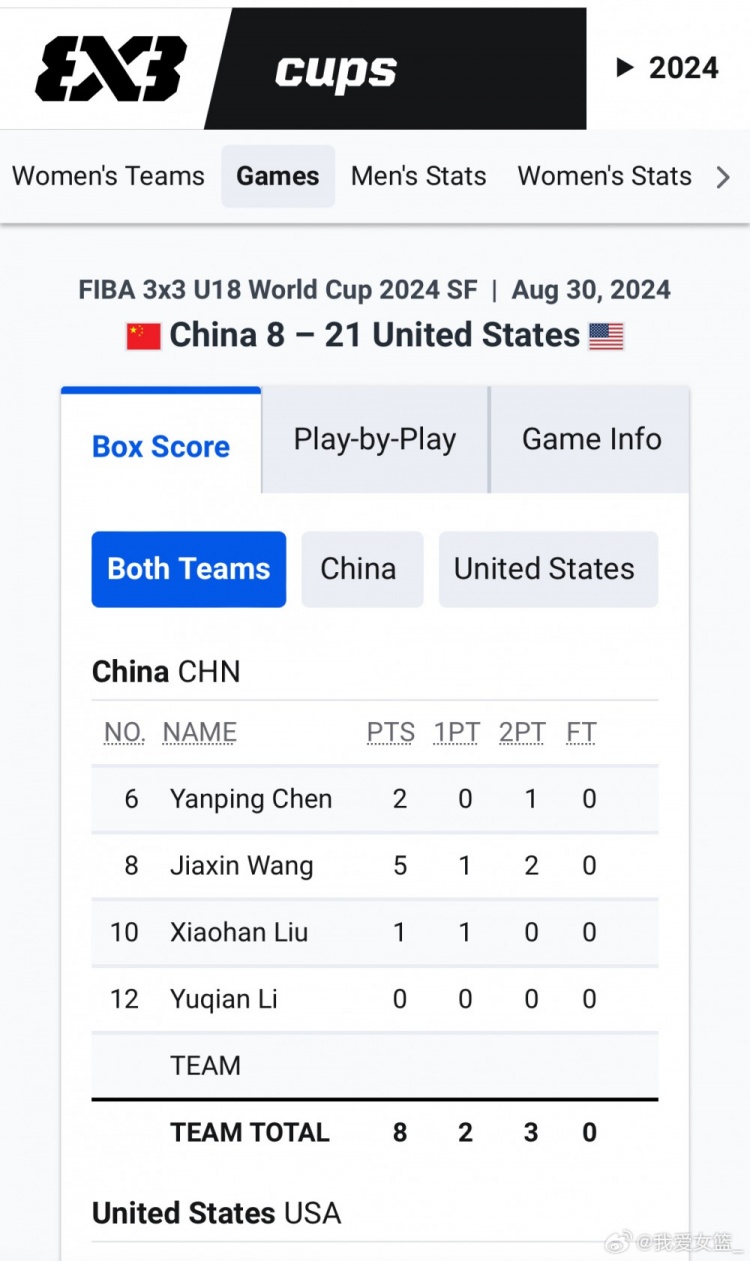Filter box score to United States

(x=545, y=569)
